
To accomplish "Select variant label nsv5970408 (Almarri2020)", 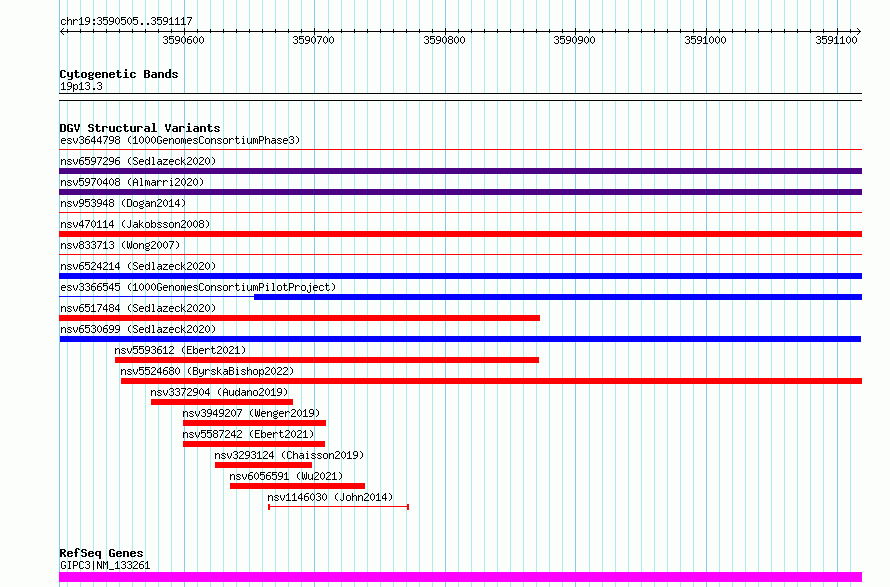I will pyautogui.click(x=132, y=182).
